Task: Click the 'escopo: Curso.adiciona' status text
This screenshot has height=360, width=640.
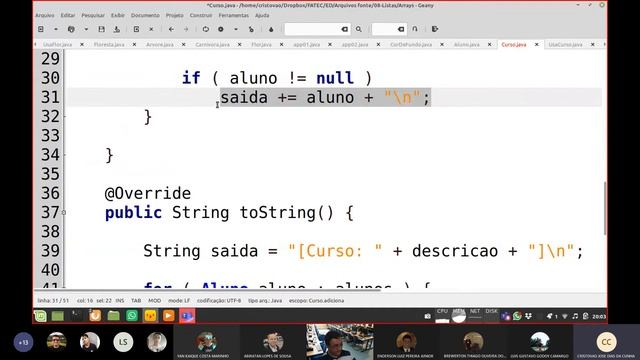Action: 316,301
